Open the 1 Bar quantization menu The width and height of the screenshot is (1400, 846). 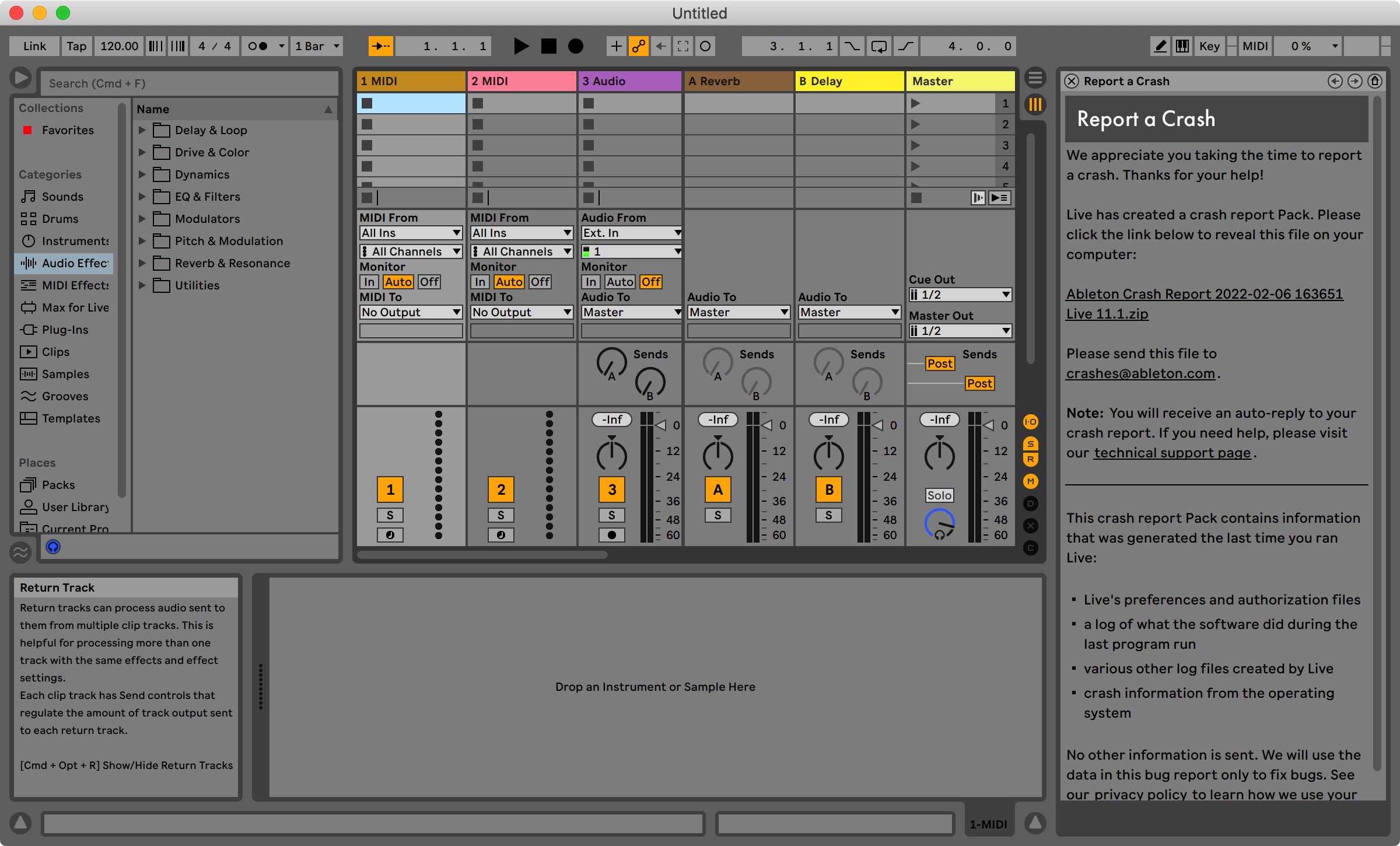coord(317,46)
